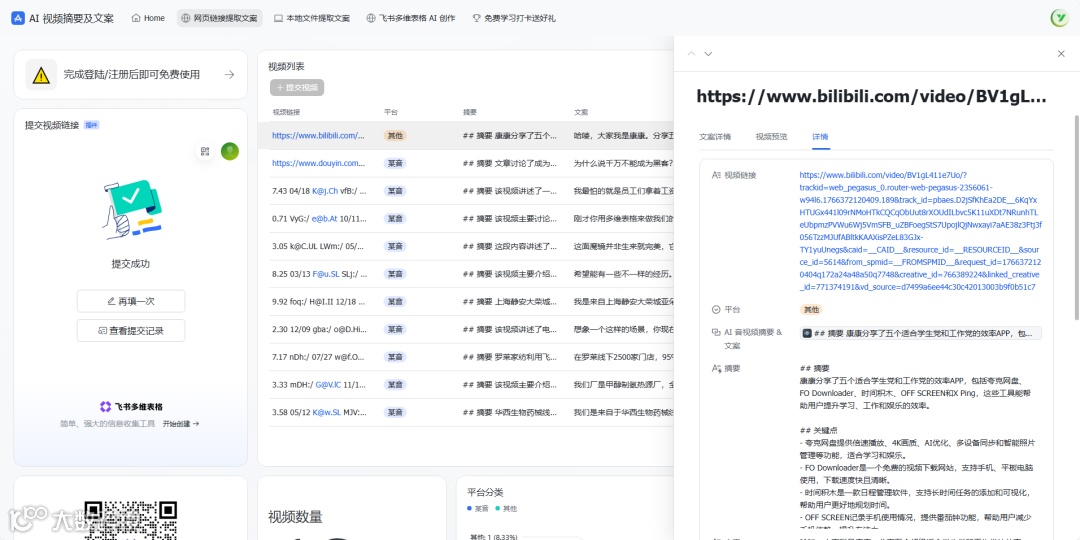Click the 其他 platform tag in the video list
The width and height of the screenshot is (1080, 540).
(395, 136)
